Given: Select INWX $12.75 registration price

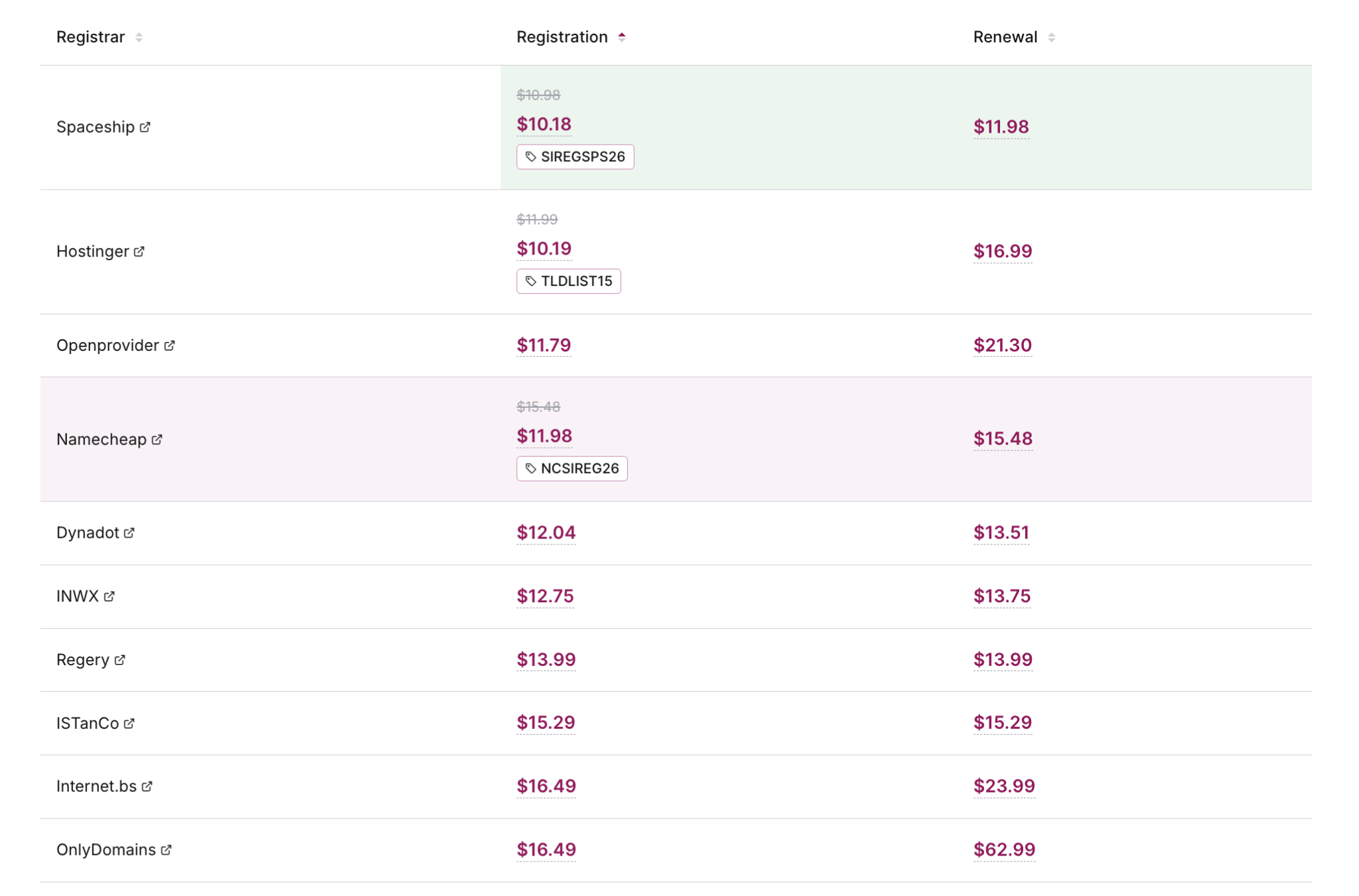Looking at the screenshot, I should (x=545, y=596).
